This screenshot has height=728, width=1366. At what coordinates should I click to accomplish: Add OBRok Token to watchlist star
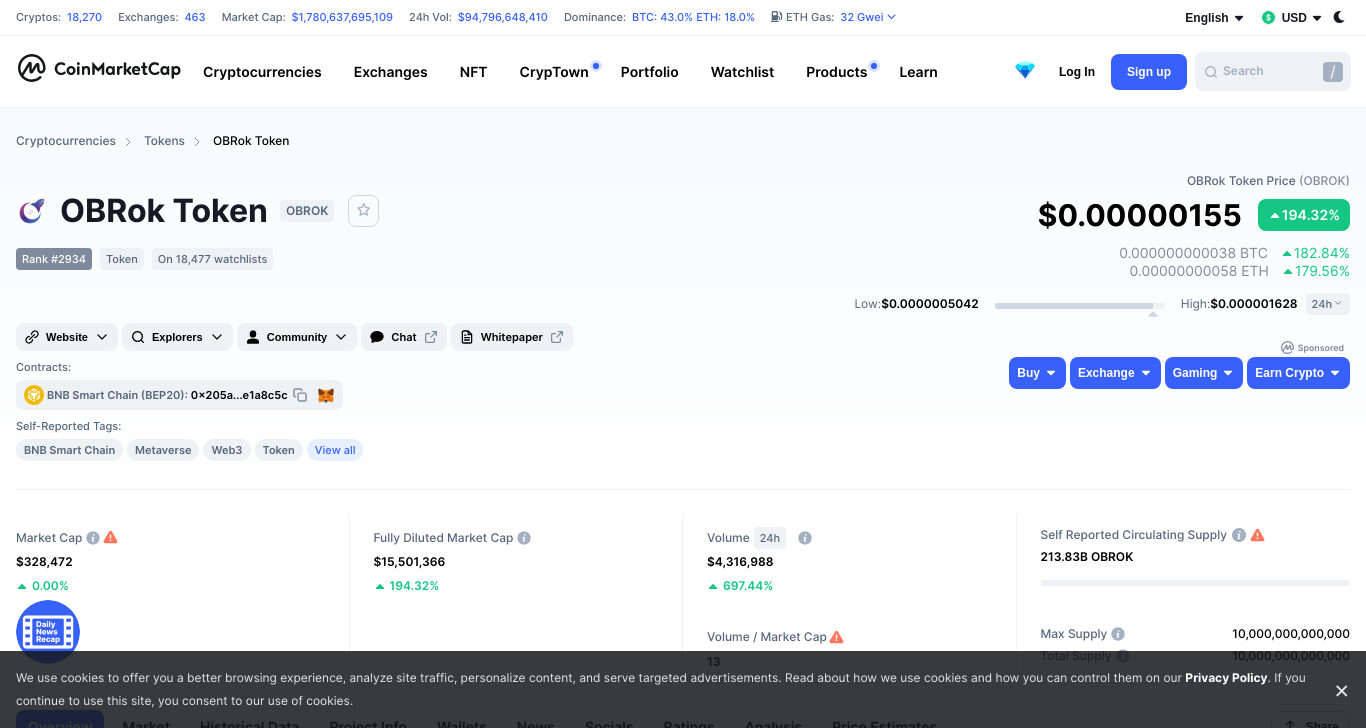pos(363,210)
